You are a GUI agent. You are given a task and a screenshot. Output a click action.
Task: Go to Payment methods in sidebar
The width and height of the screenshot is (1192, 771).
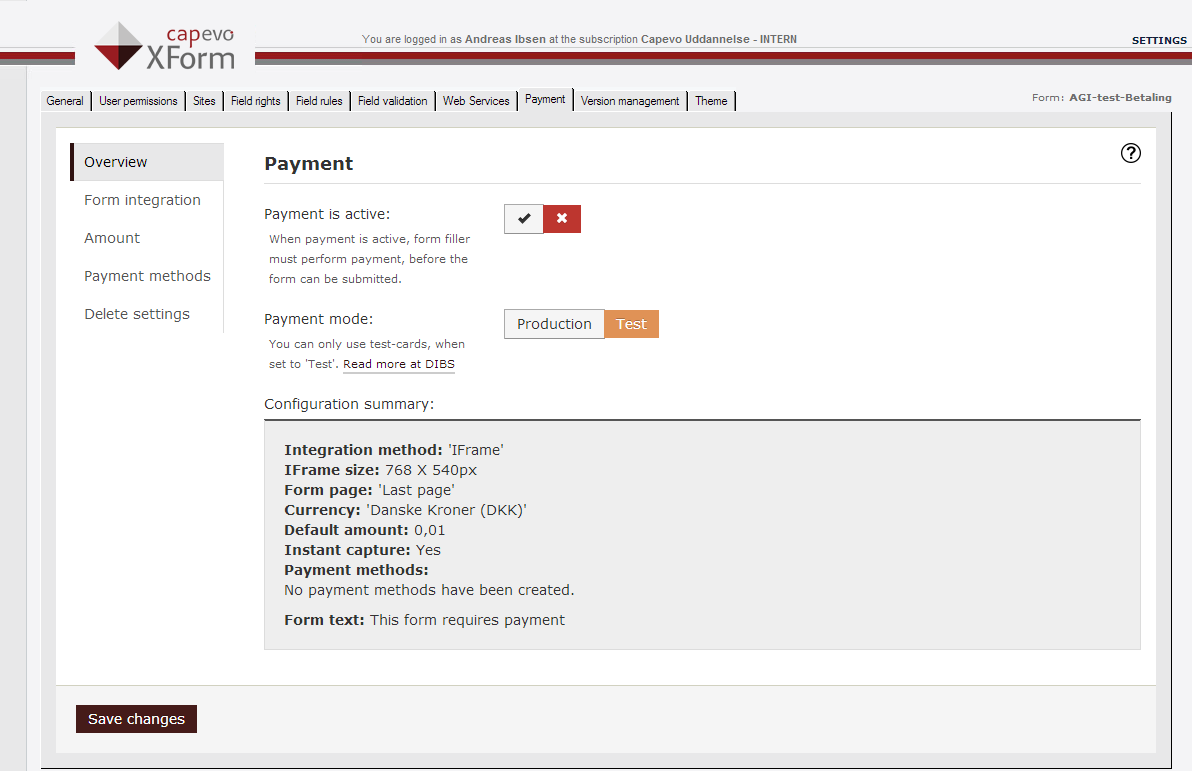(147, 276)
